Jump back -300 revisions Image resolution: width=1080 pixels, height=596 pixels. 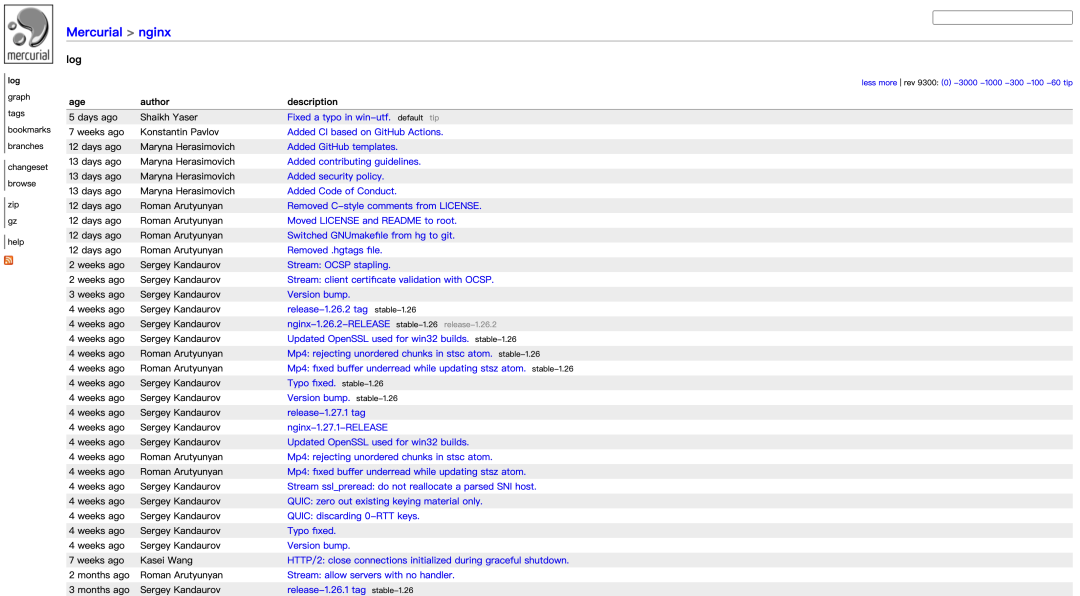(x=1014, y=83)
